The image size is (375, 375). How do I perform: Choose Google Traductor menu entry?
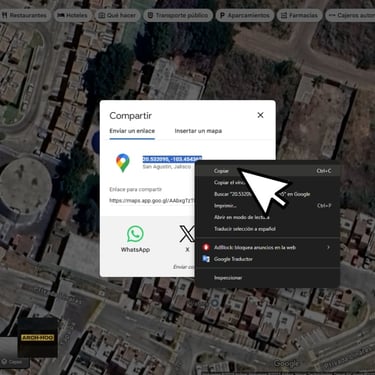(x=267, y=259)
